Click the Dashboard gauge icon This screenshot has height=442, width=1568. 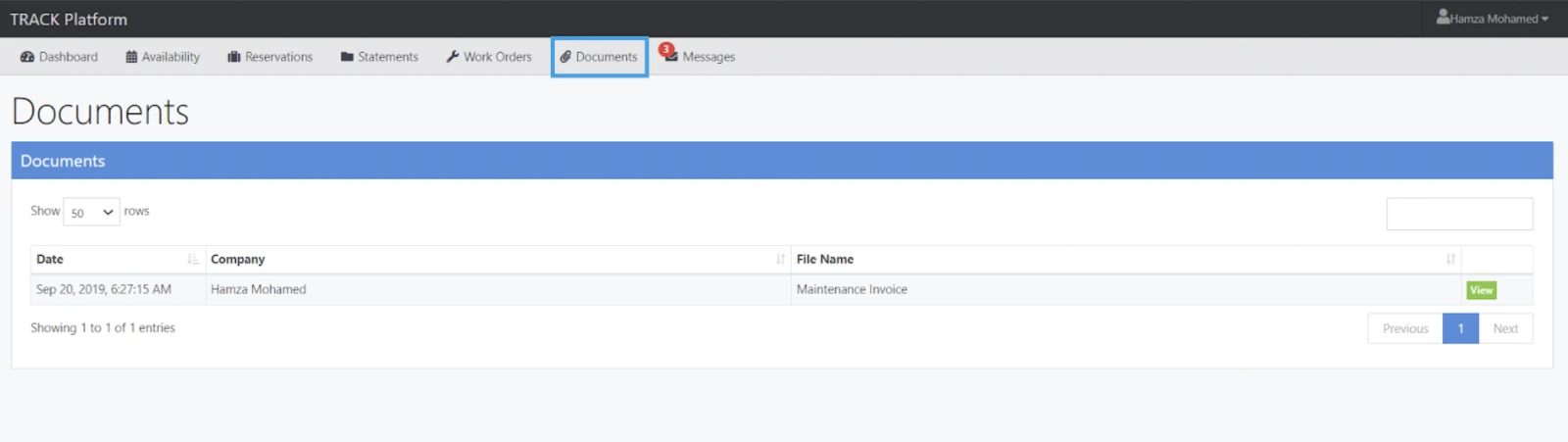tap(27, 57)
